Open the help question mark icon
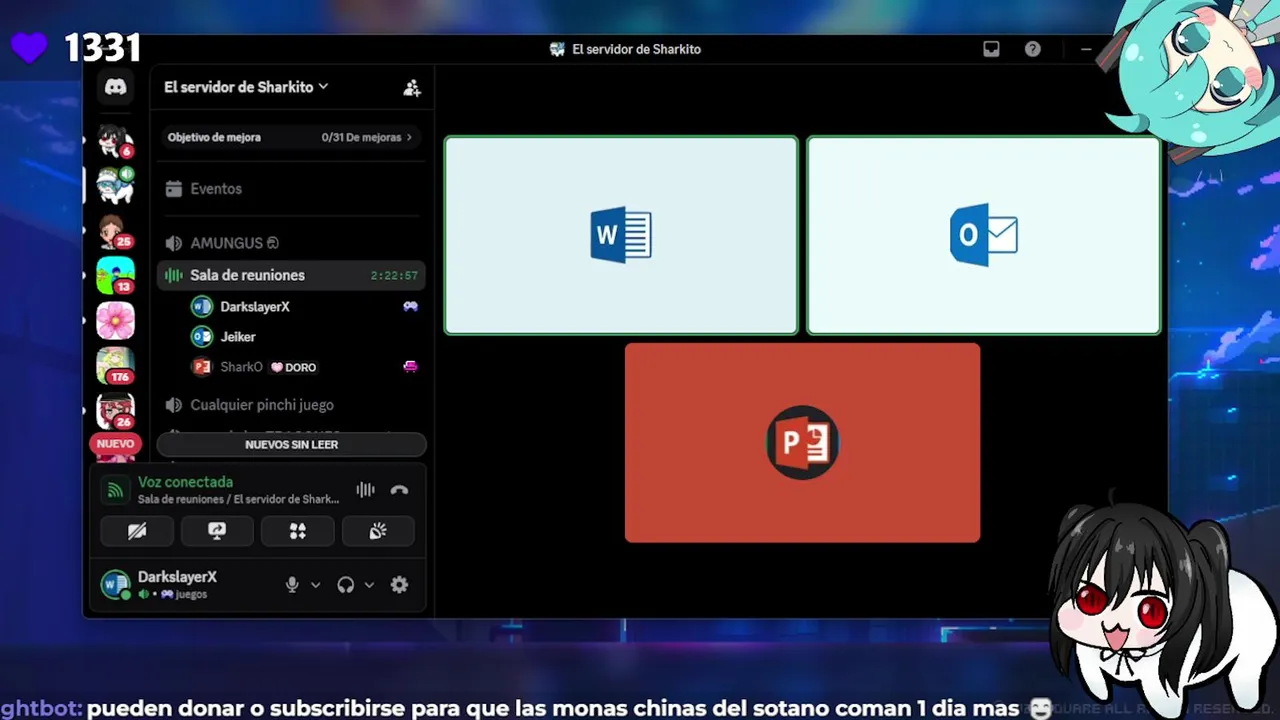1280x720 pixels. pyautogui.click(x=1033, y=49)
